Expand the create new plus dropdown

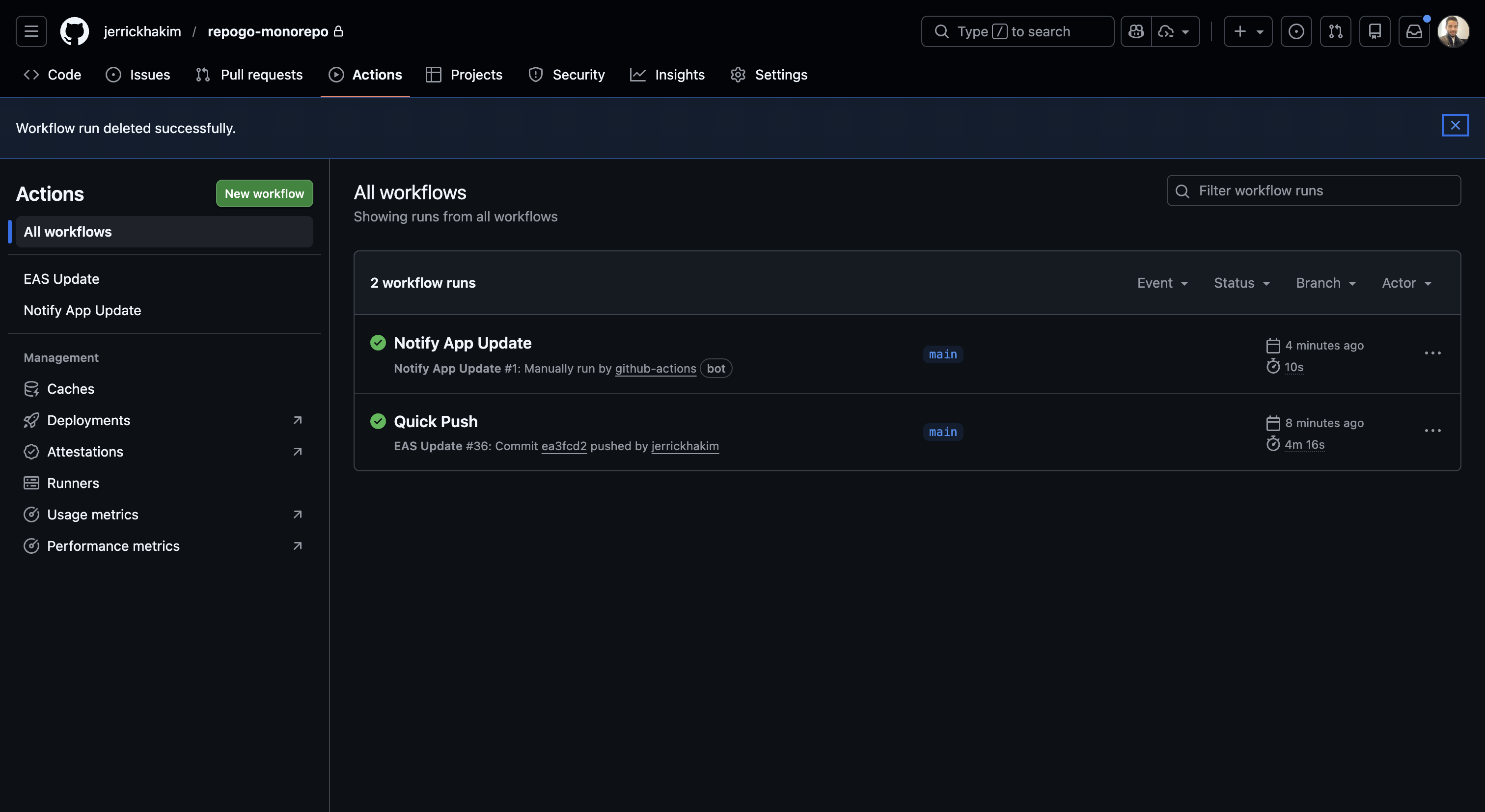[x=1247, y=31]
